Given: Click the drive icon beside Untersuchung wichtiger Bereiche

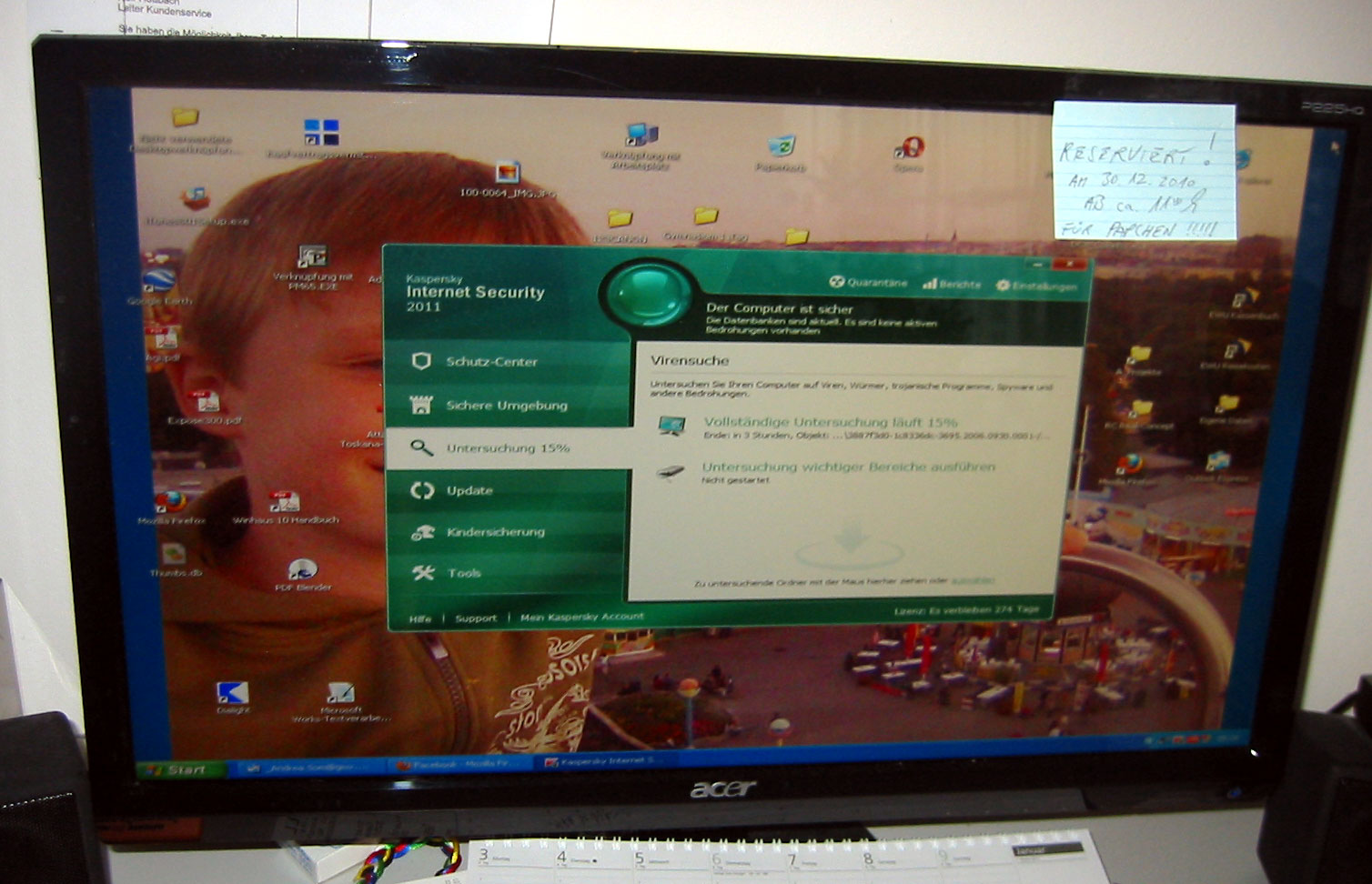Looking at the screenshot, I should (x=671, y=472).
